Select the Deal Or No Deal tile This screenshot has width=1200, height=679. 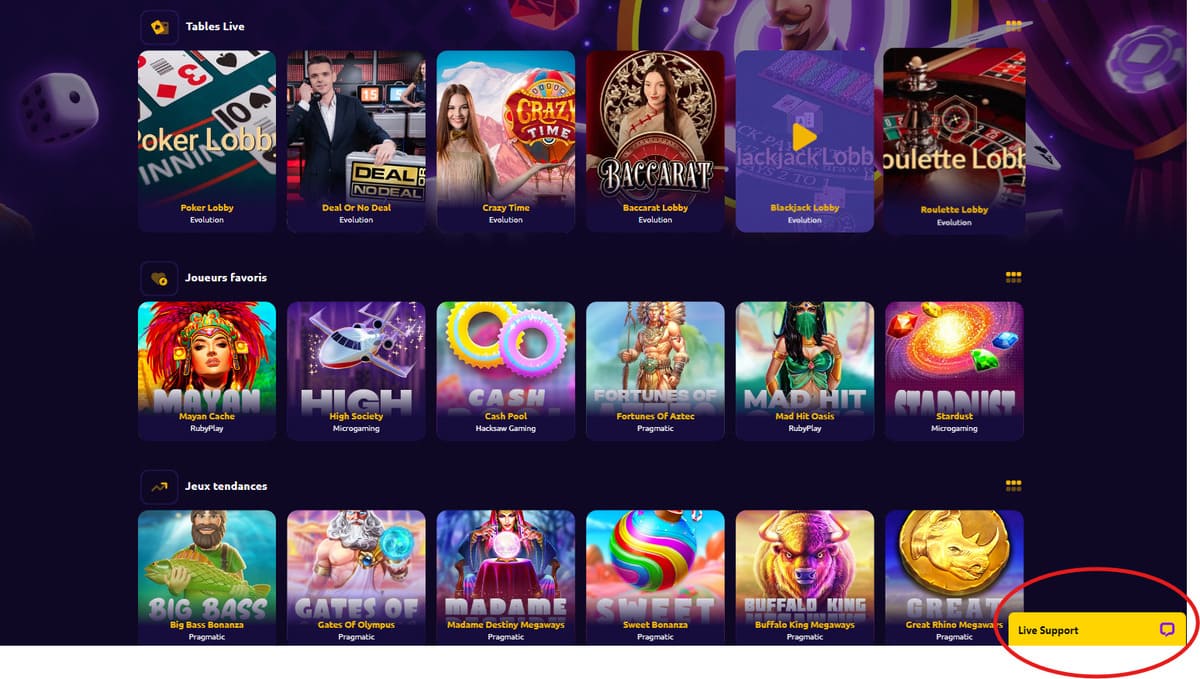coord(356,141)
